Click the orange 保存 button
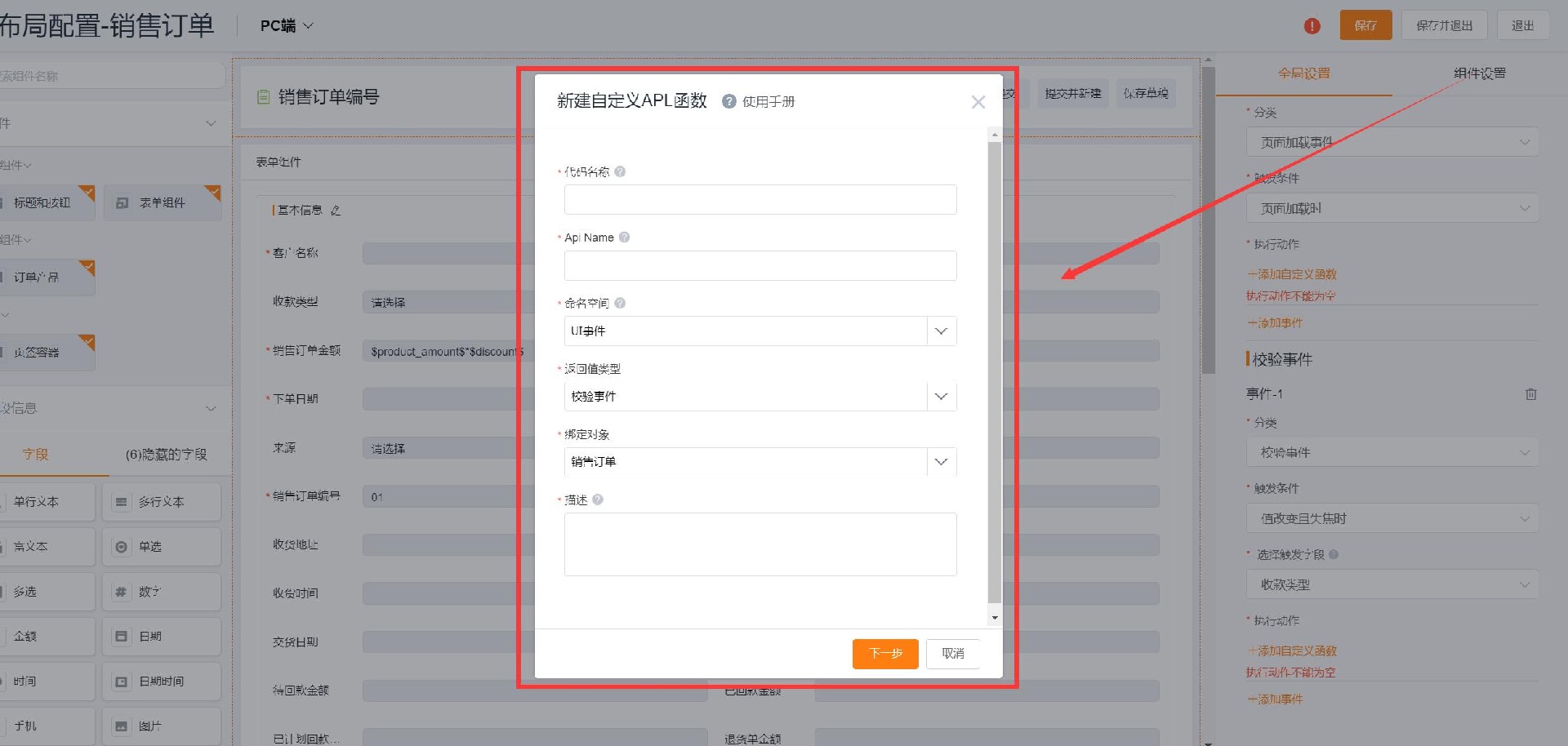Screen dimensions: 1568x746 tap(1365, 25)
